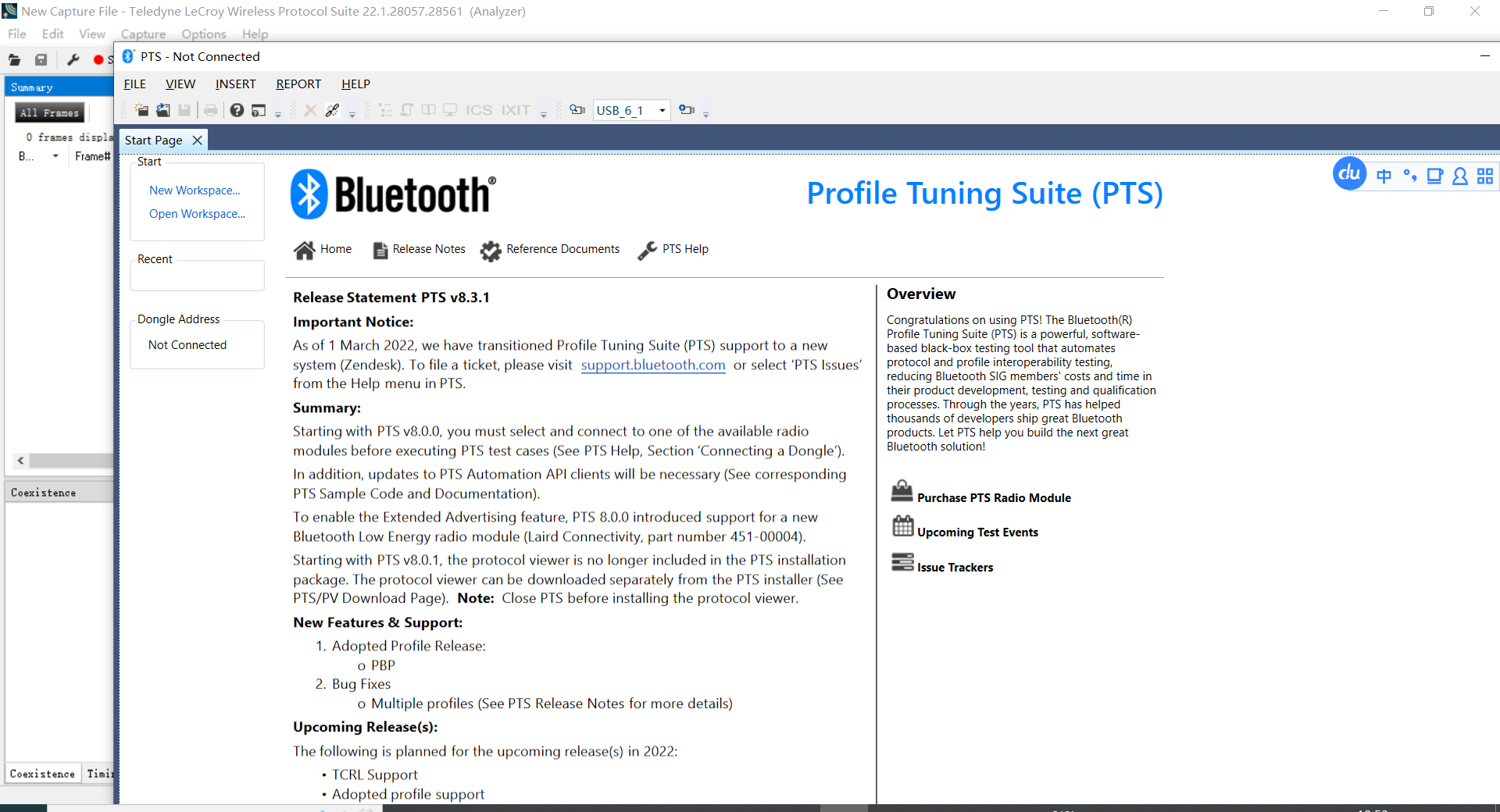This screenshot has height=812, width=1500.
Task: Click the open folder icon in Analyzer toolbar
Action: tap(15, 59)
